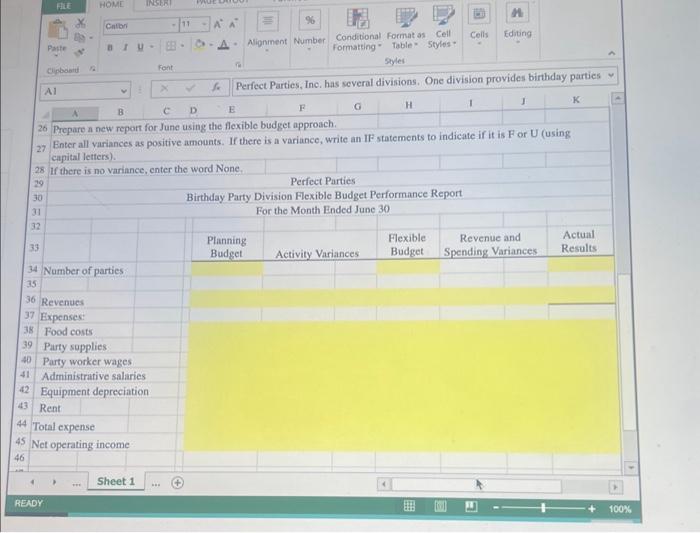Expand the formula bar with the chevron
This screenshot has width=700, height=533.
pos(611,75)
